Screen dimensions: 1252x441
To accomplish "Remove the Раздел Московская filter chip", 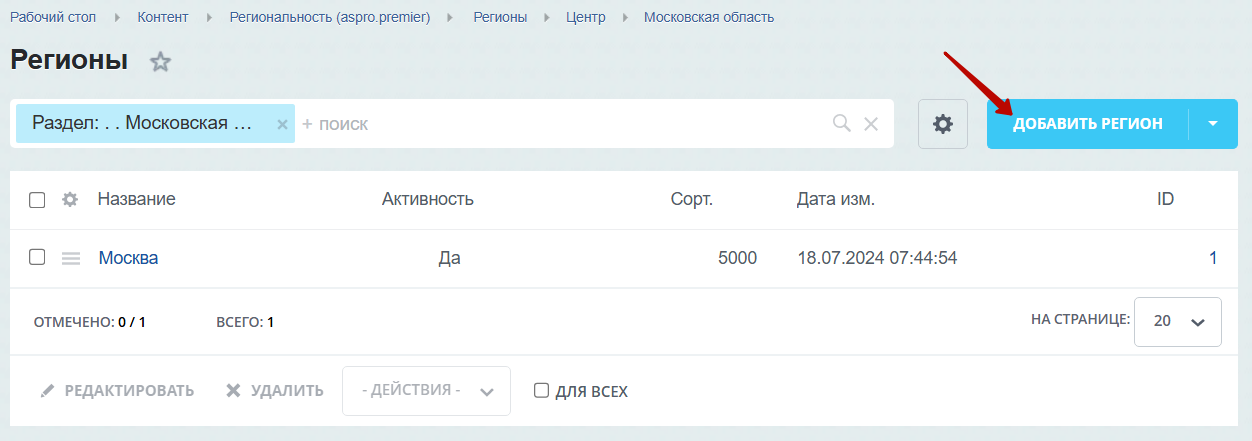I will pos(282,124).
